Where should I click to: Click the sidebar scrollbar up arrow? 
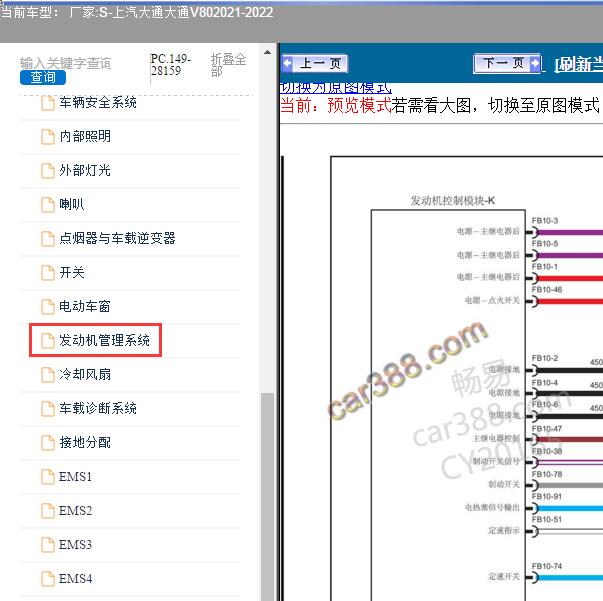pyautogui.click(x=267, y=52)
